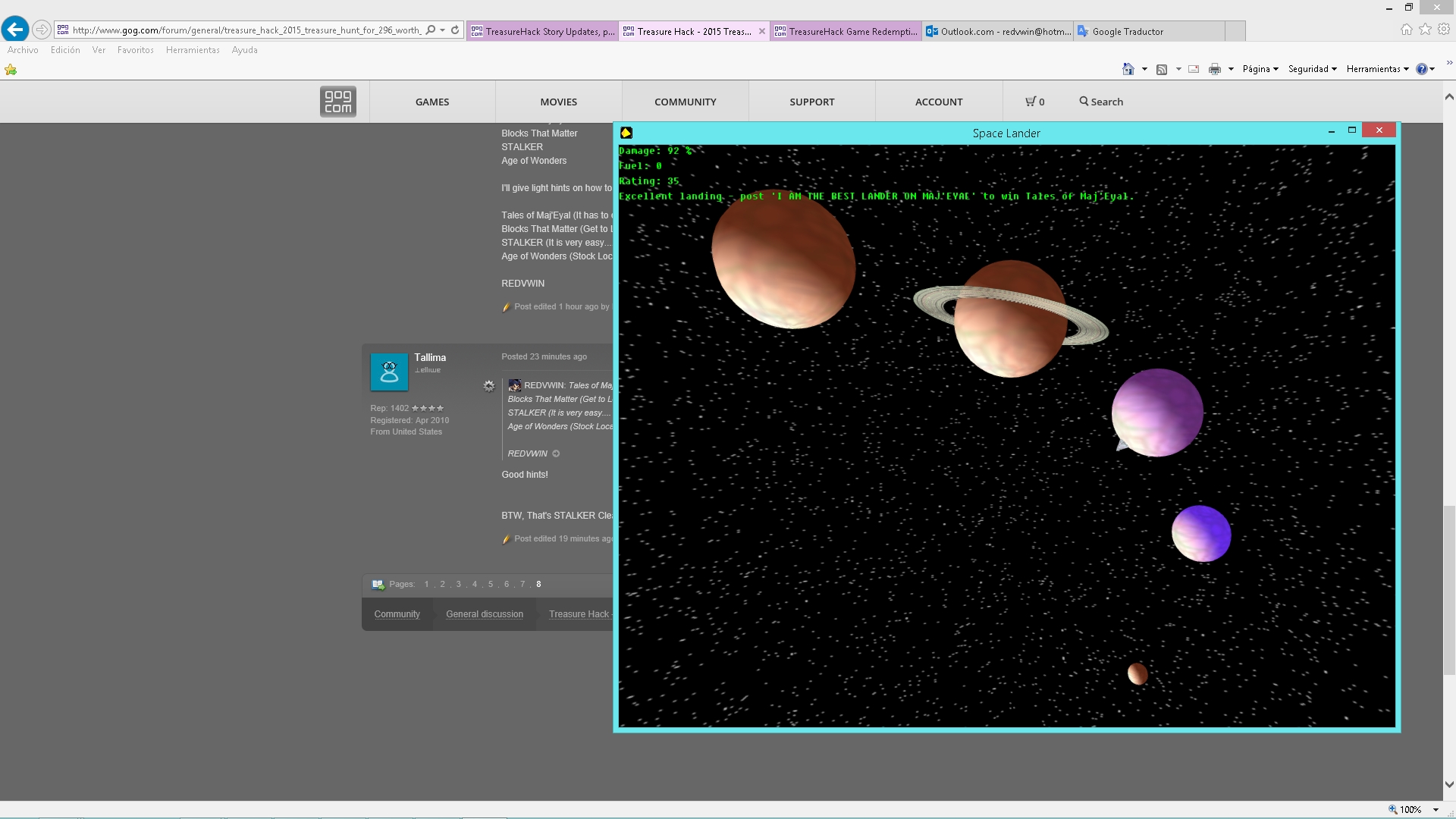Click the Space Lander window app icon
This screenshot has height=819, width=1456.
[626, 133]
